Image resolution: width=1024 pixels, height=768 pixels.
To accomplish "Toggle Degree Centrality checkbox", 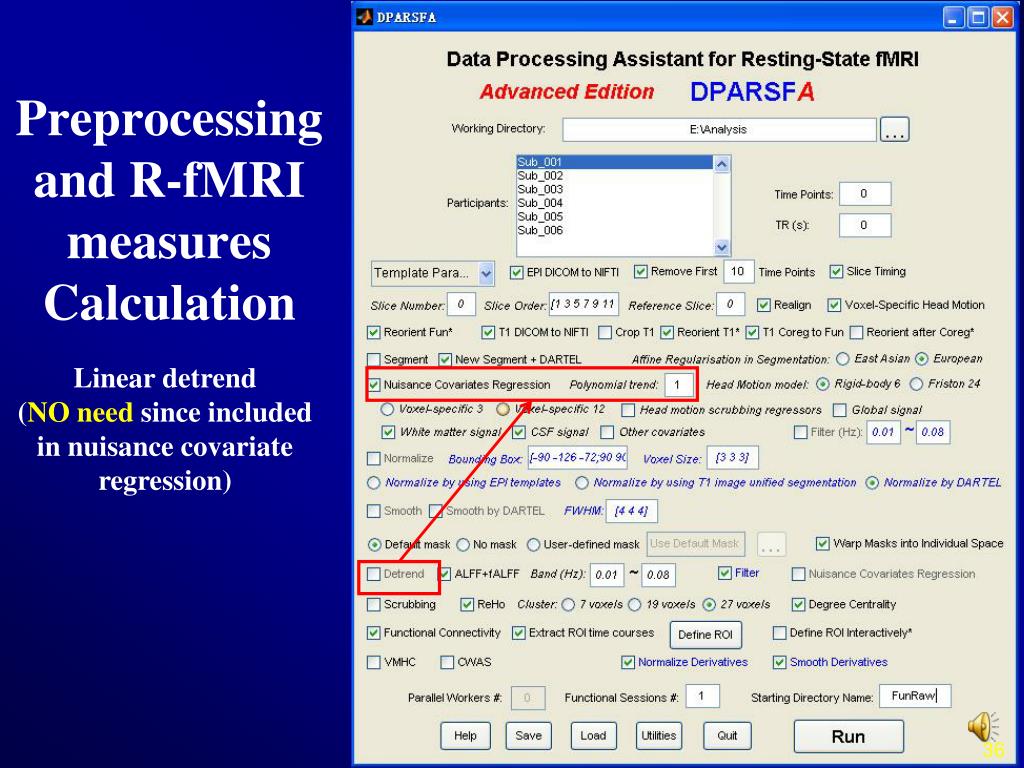I will point(798,605).
